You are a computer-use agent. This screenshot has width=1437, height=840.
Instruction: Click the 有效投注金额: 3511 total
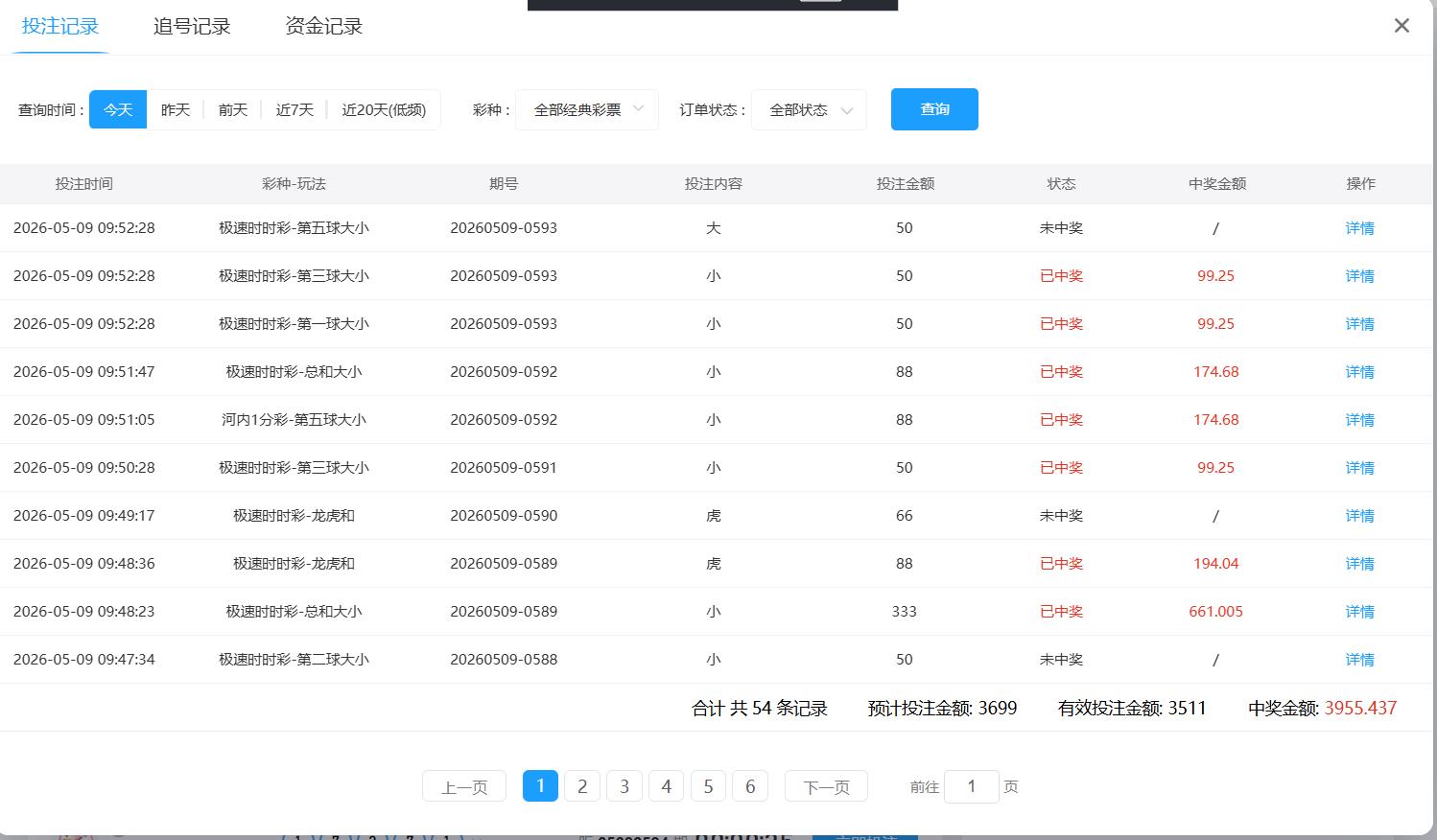pos(1132,709)
